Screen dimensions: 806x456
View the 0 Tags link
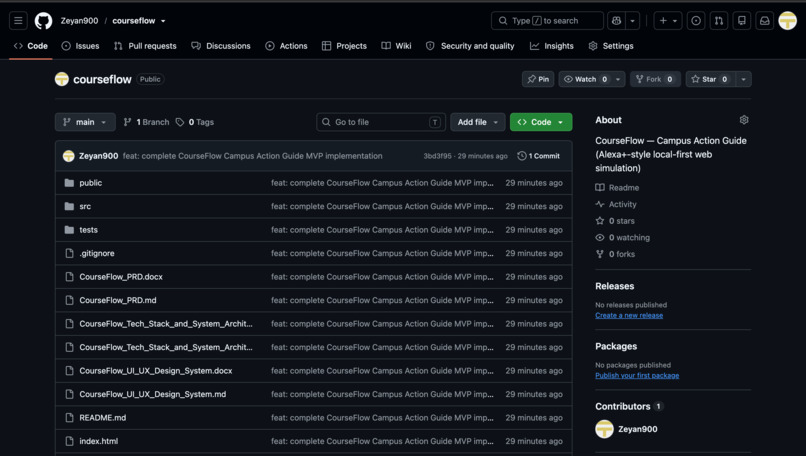[x=195, y=122]
